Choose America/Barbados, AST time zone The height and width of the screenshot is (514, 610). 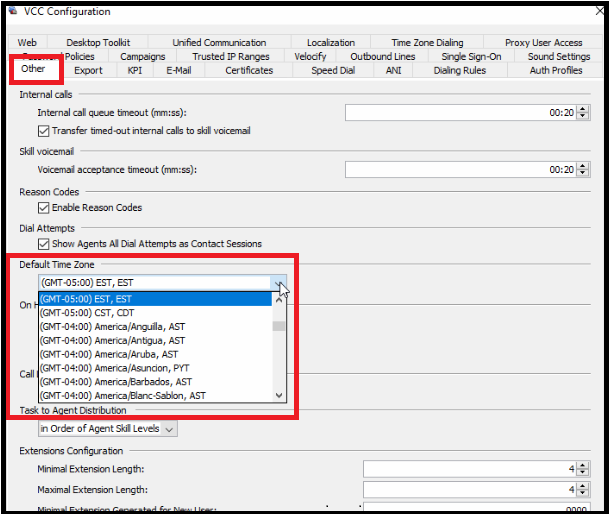(x=155, y=382)
